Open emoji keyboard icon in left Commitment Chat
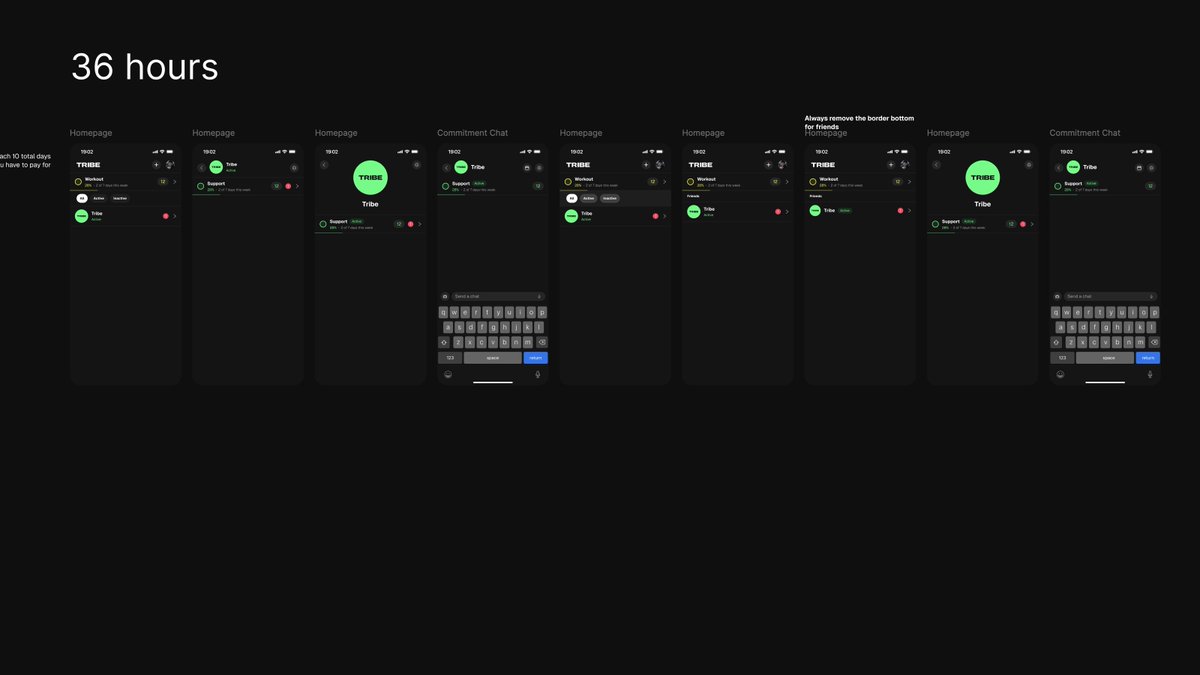The width and height of the screenshot is (1200, 675). tap(447, 374)
